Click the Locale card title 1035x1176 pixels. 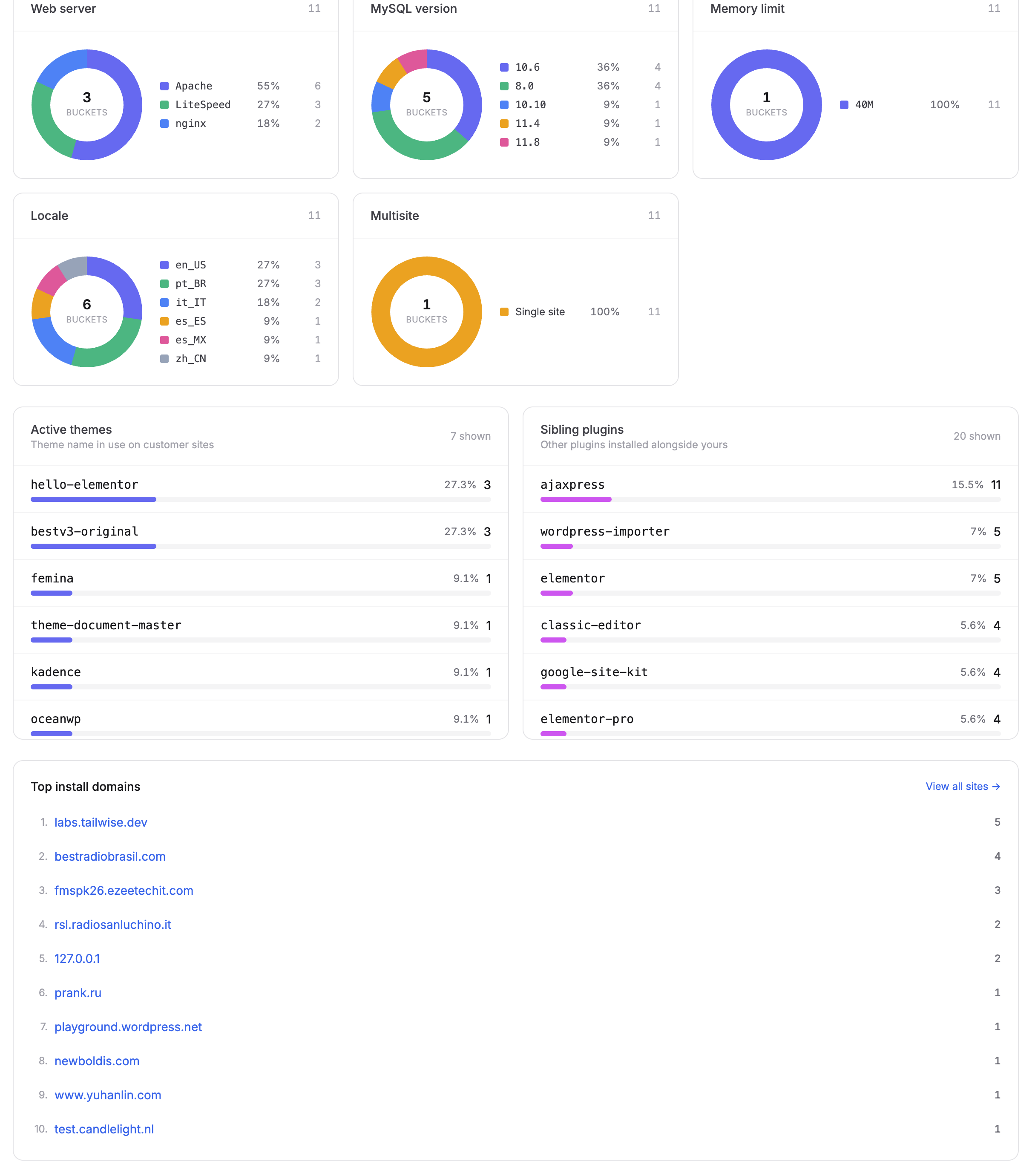(x=49, y=216)
